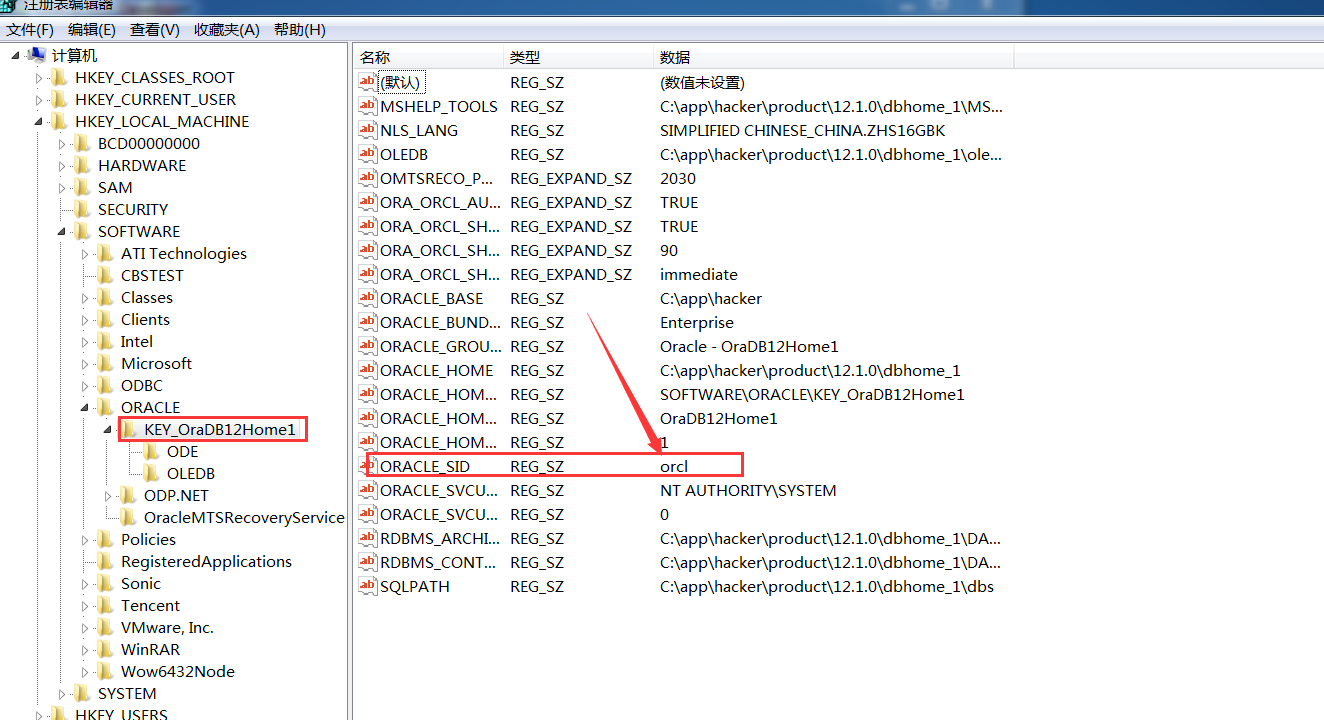Click the HKEY_LOCAL_MACHINE folder icon
This screenshot has height=720, width=1324.
[60, 121]
